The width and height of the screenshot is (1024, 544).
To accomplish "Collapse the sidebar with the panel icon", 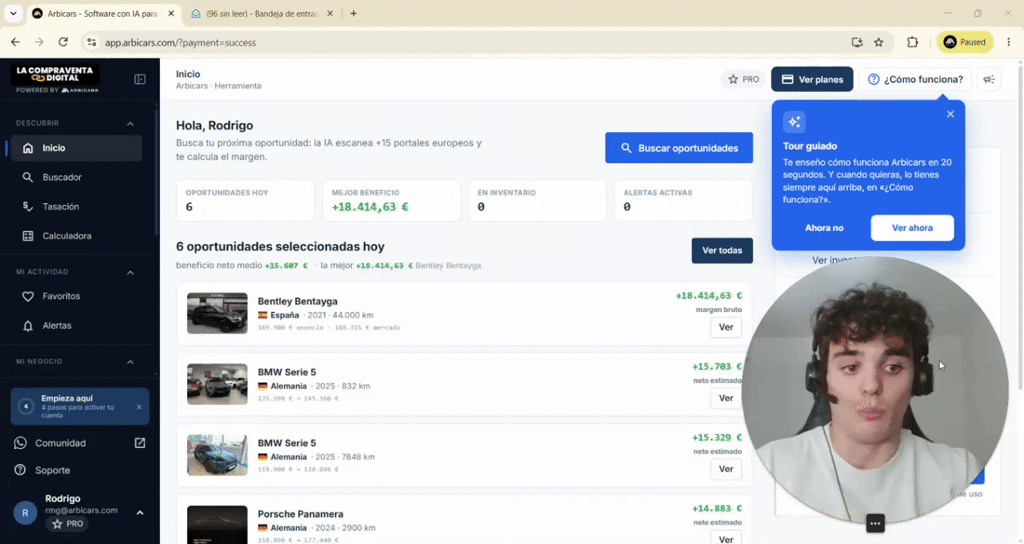I will pos(140,79).
